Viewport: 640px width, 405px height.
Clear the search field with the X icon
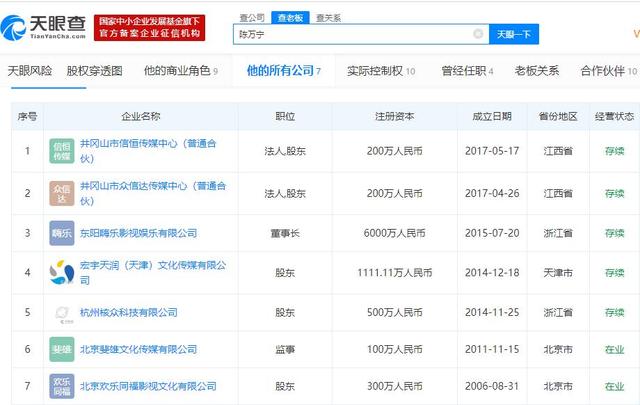click(x=478, y=34)
